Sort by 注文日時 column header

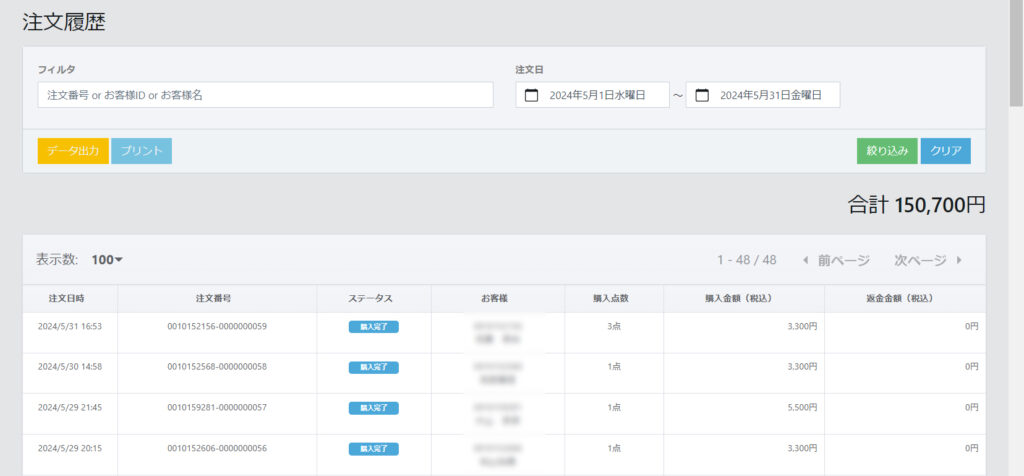pyautogui.click(x=70, y=298)
